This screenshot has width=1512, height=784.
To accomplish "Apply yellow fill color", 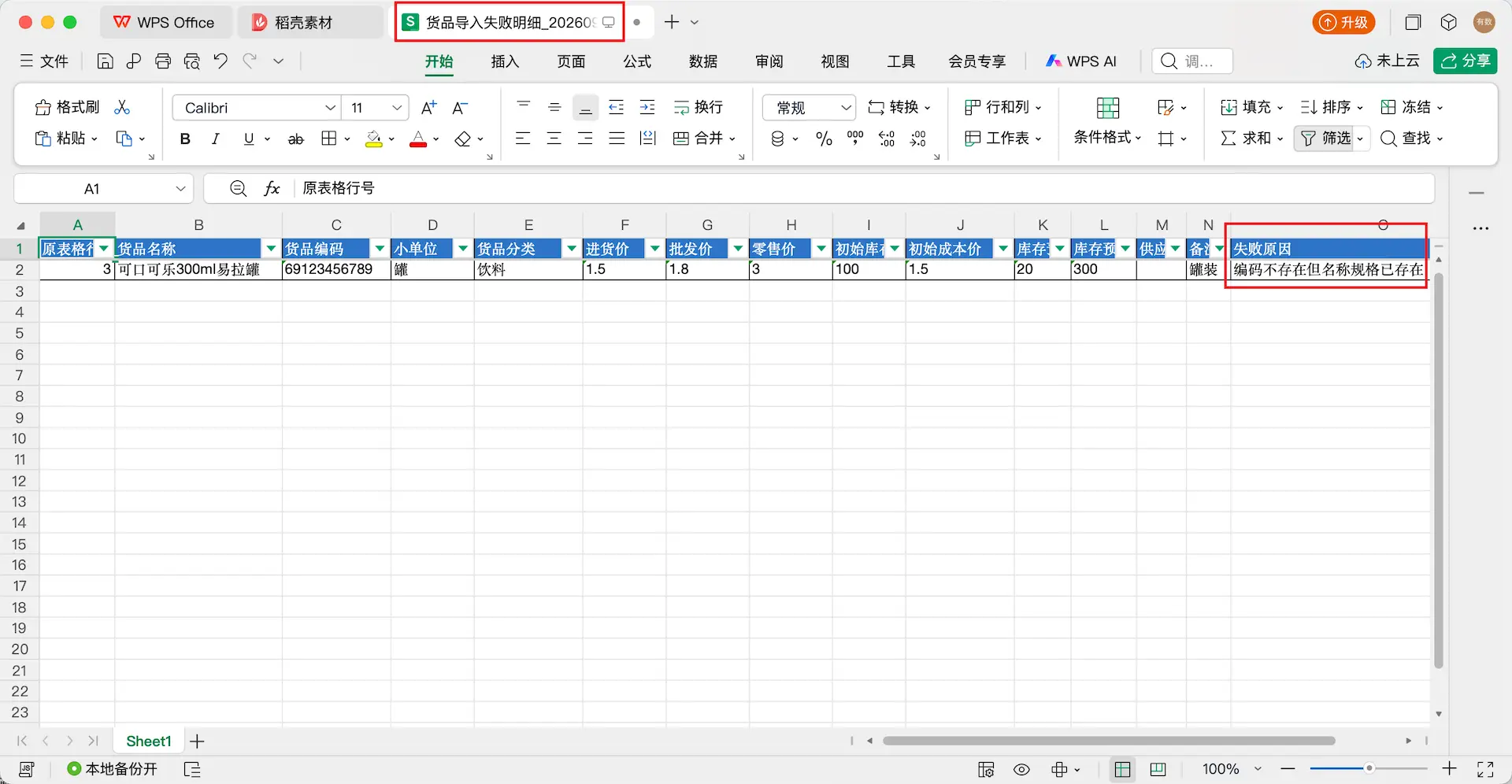I will pos(374,139).
